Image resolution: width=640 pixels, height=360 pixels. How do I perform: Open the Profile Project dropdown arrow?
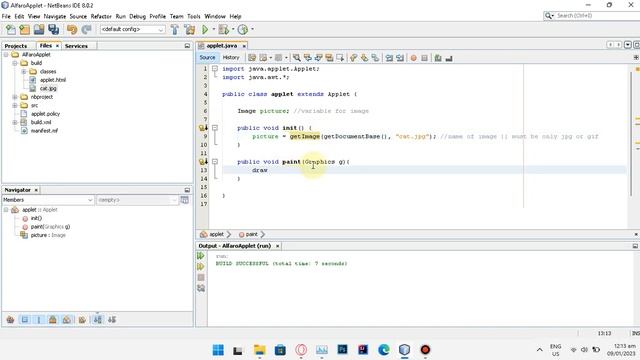click(252, 29)
